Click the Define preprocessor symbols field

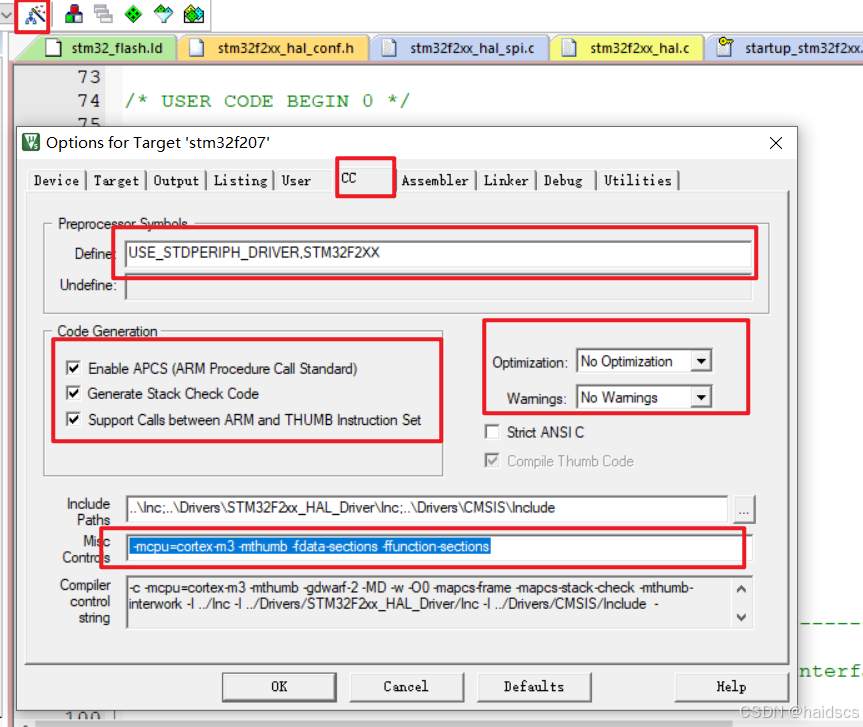[x=439, y=253]
